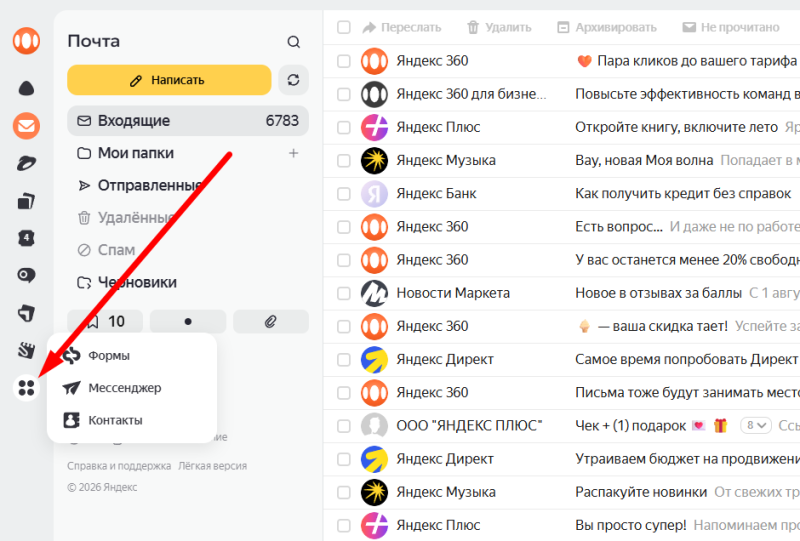Open Мессенджер from the services popup
800x541 pixels.
(132, 388)
